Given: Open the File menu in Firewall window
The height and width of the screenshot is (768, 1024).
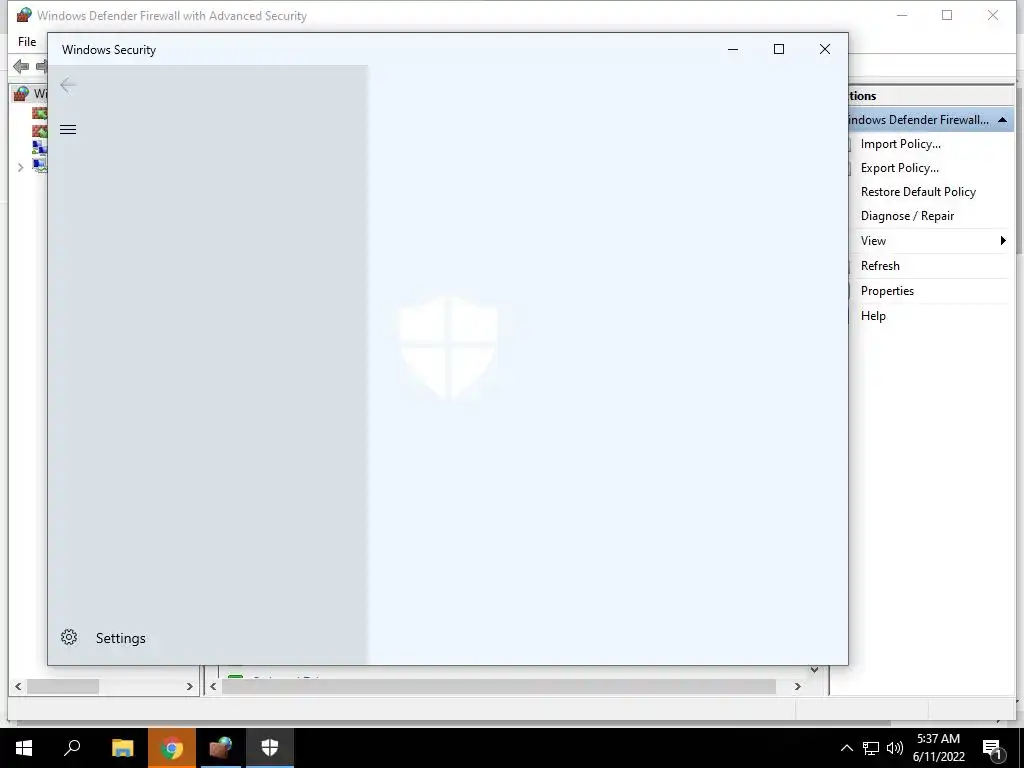Looking at the screenshot, I should coord(27,41).
